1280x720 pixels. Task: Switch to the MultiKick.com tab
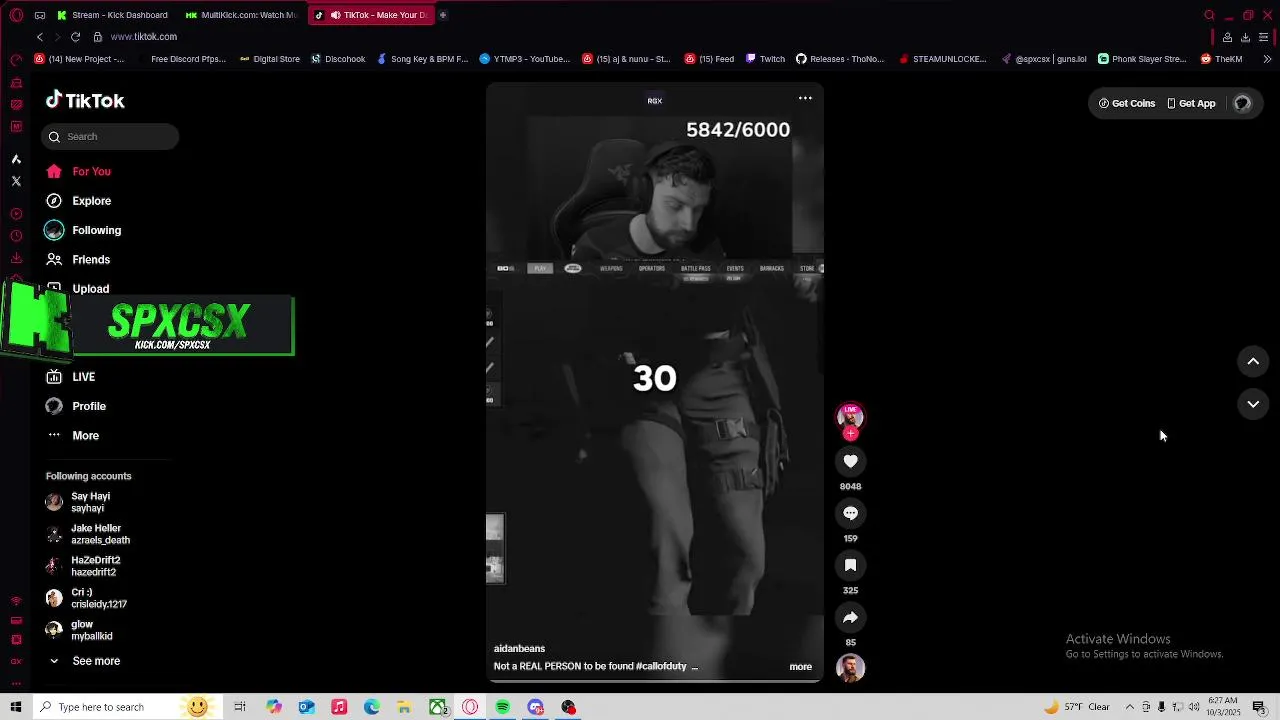(240, 15)
